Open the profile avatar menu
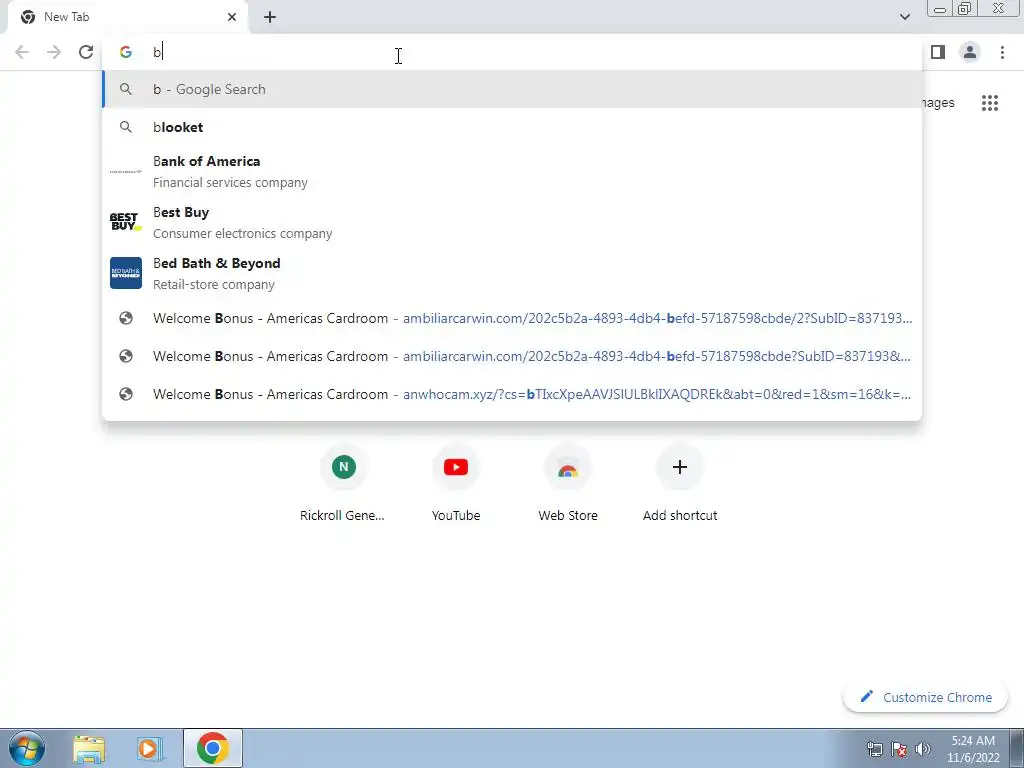 (970, 52)
